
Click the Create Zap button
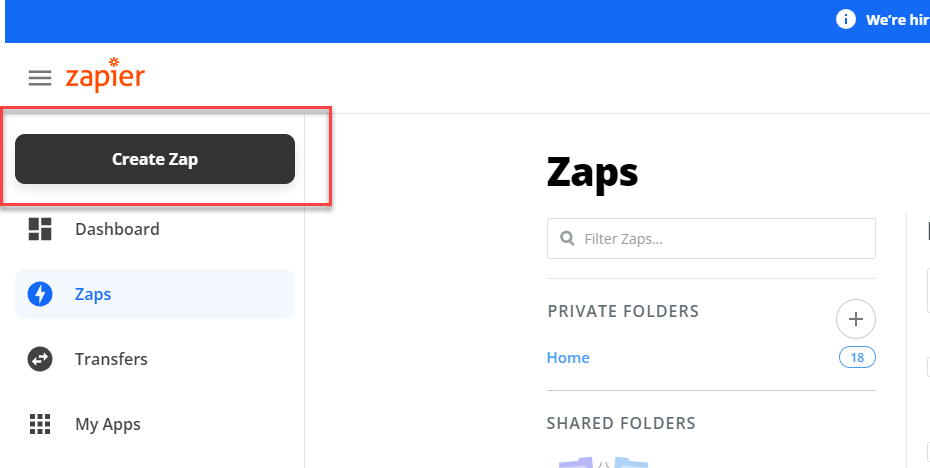155,159
